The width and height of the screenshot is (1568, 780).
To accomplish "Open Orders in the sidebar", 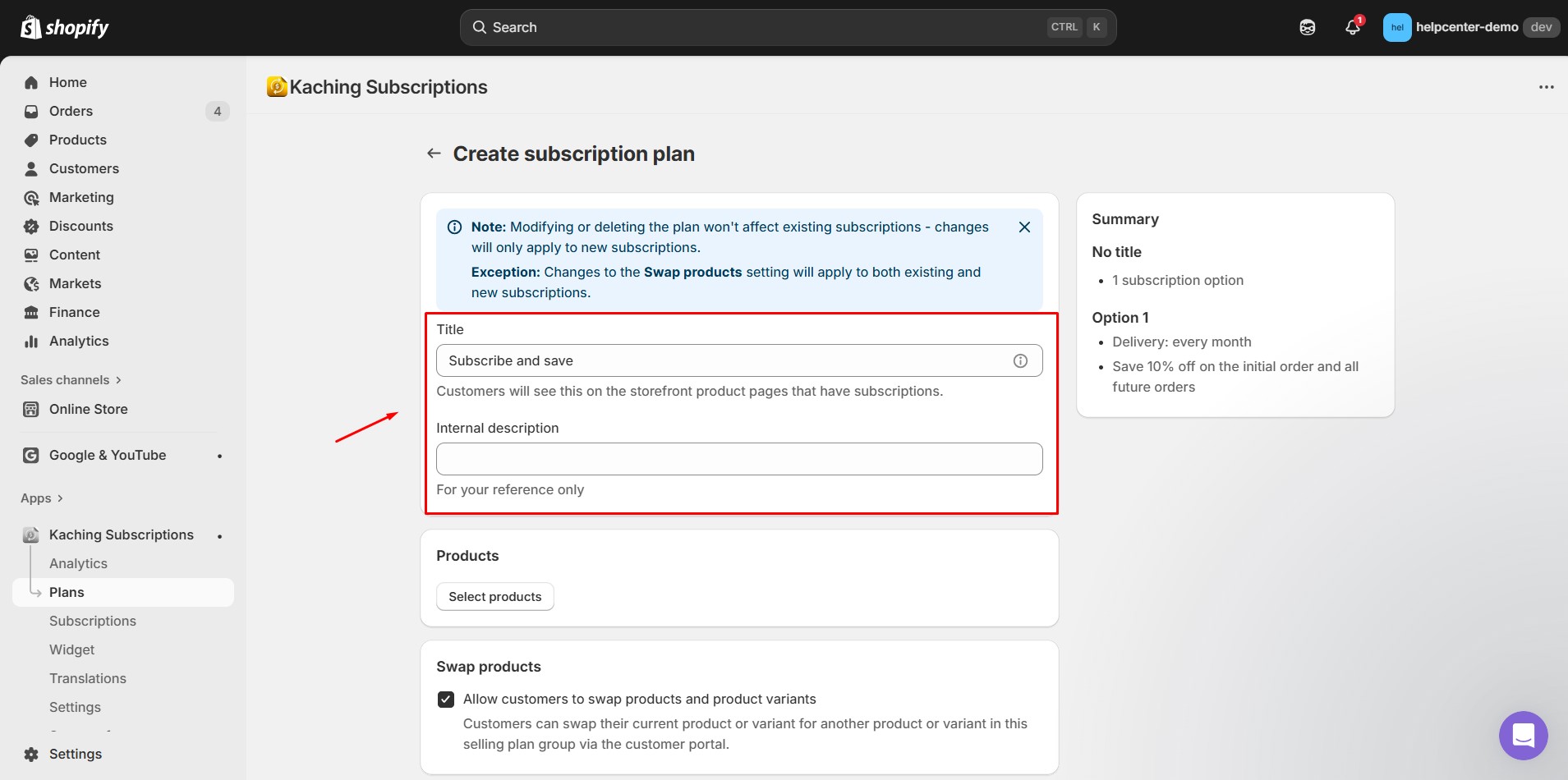I will coord(71,111).
